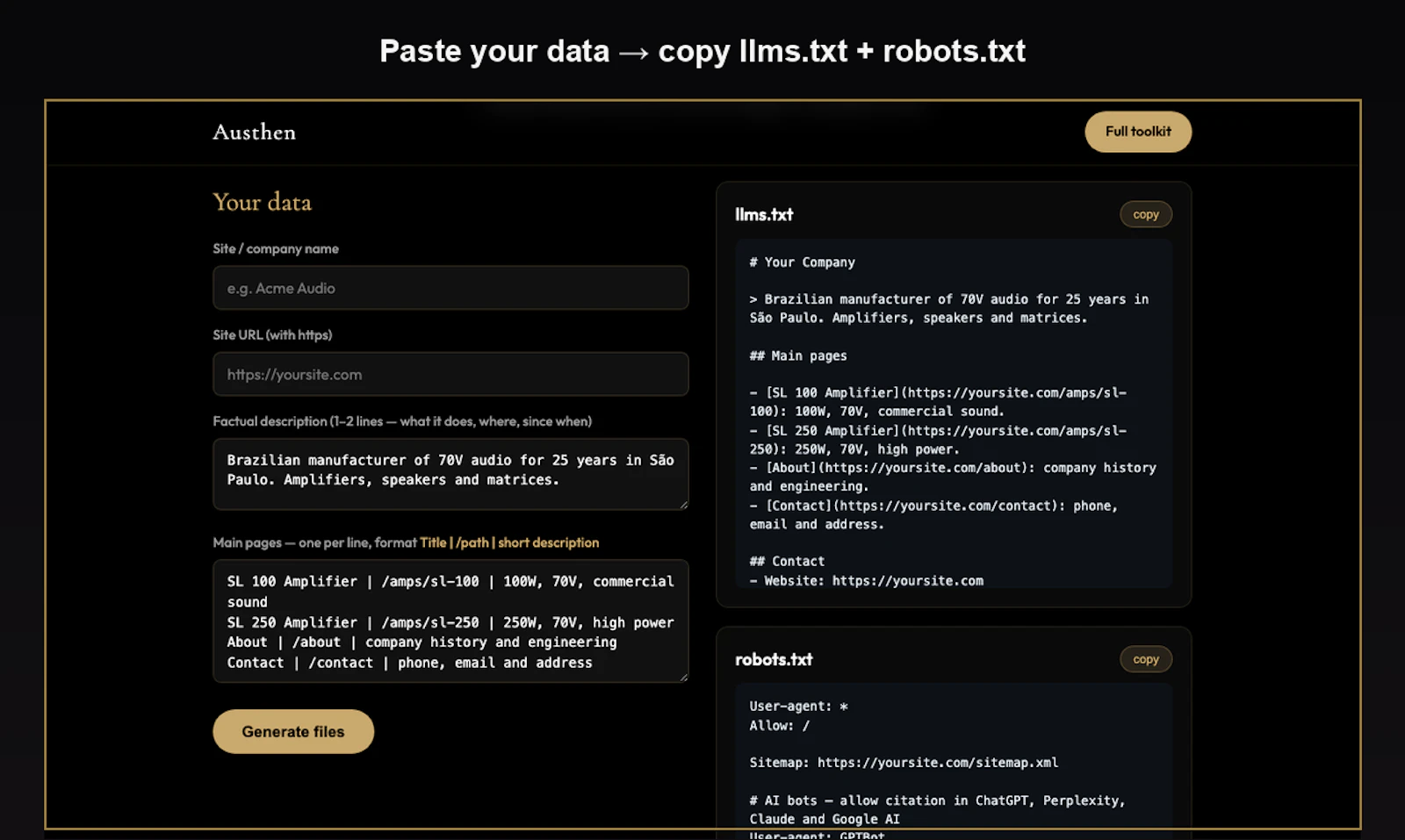The width and height of the screenshot is (1405, 840).
Task: Click the Site URL input field
Action: tap(450, 374)
